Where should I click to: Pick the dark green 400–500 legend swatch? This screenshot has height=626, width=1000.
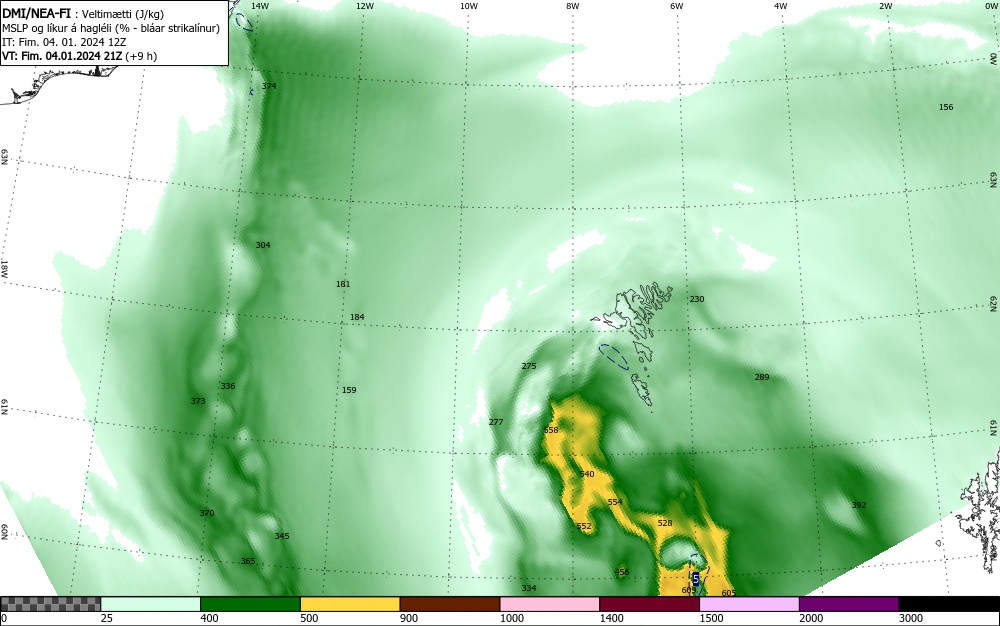click(250, 604)
